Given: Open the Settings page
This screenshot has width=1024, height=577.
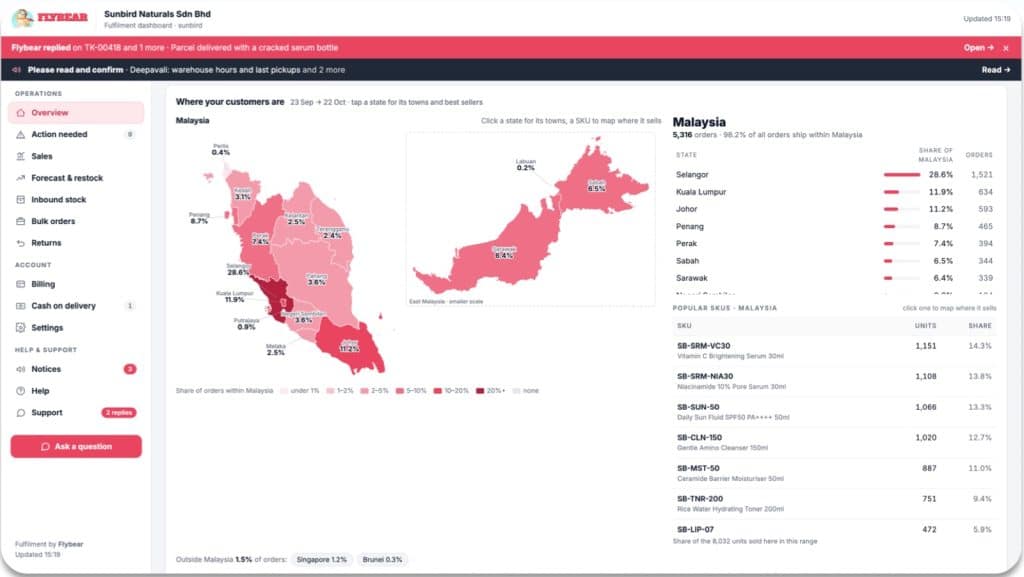Looking at the screenshot, I should click(76, 328).
